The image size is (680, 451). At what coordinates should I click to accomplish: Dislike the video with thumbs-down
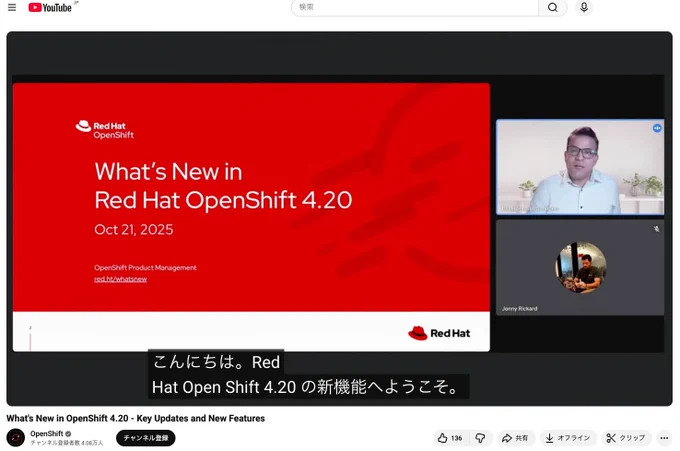click(480, 438)
